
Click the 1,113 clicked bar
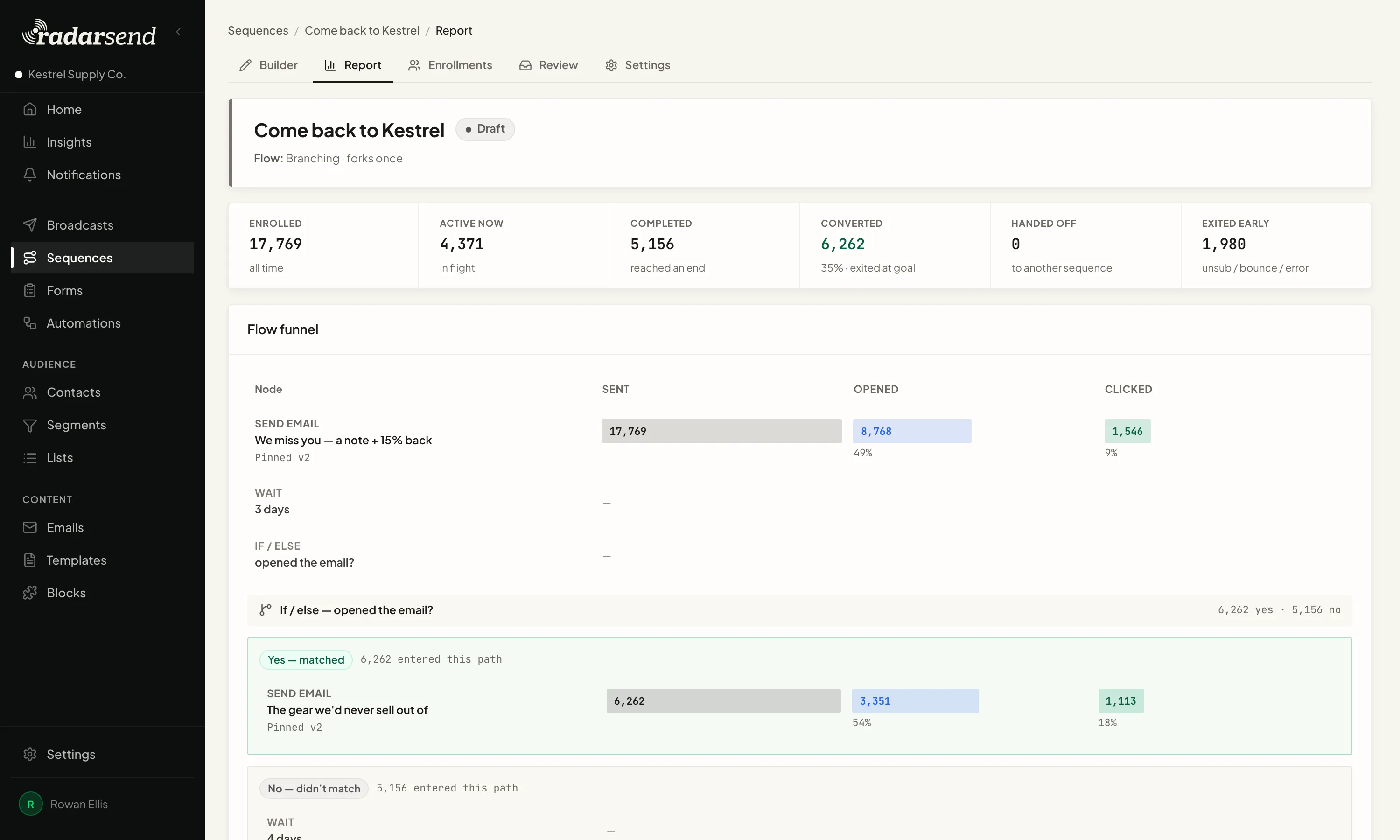[1120, 701]
